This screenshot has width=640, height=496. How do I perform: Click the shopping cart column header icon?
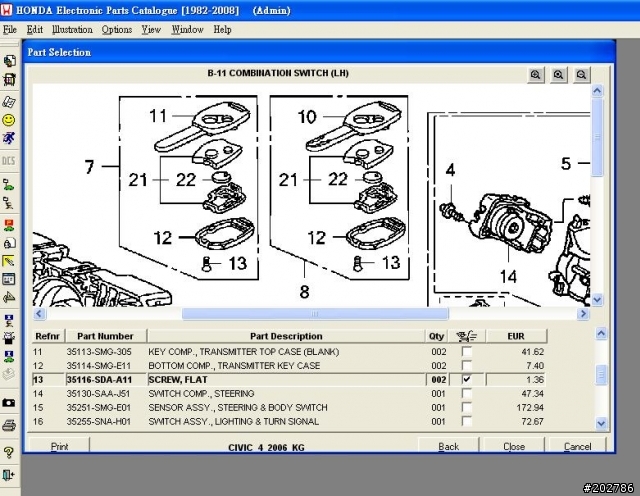click(467, 336)
